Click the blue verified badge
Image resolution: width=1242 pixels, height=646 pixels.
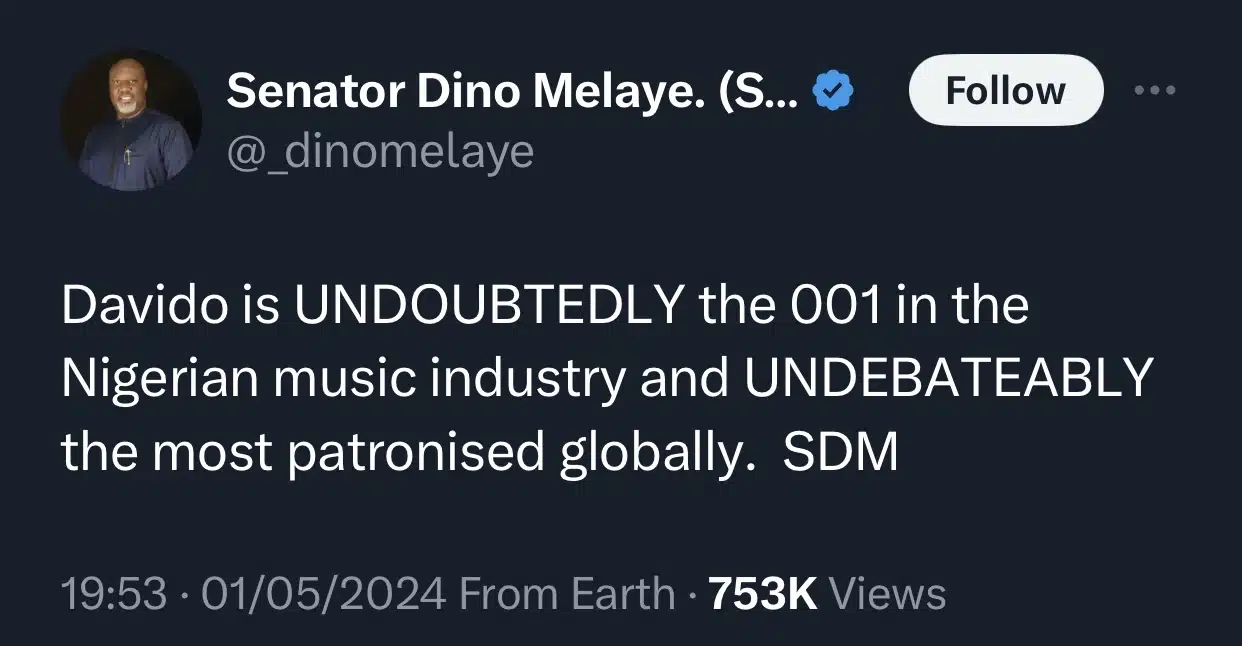coord(832,92)
